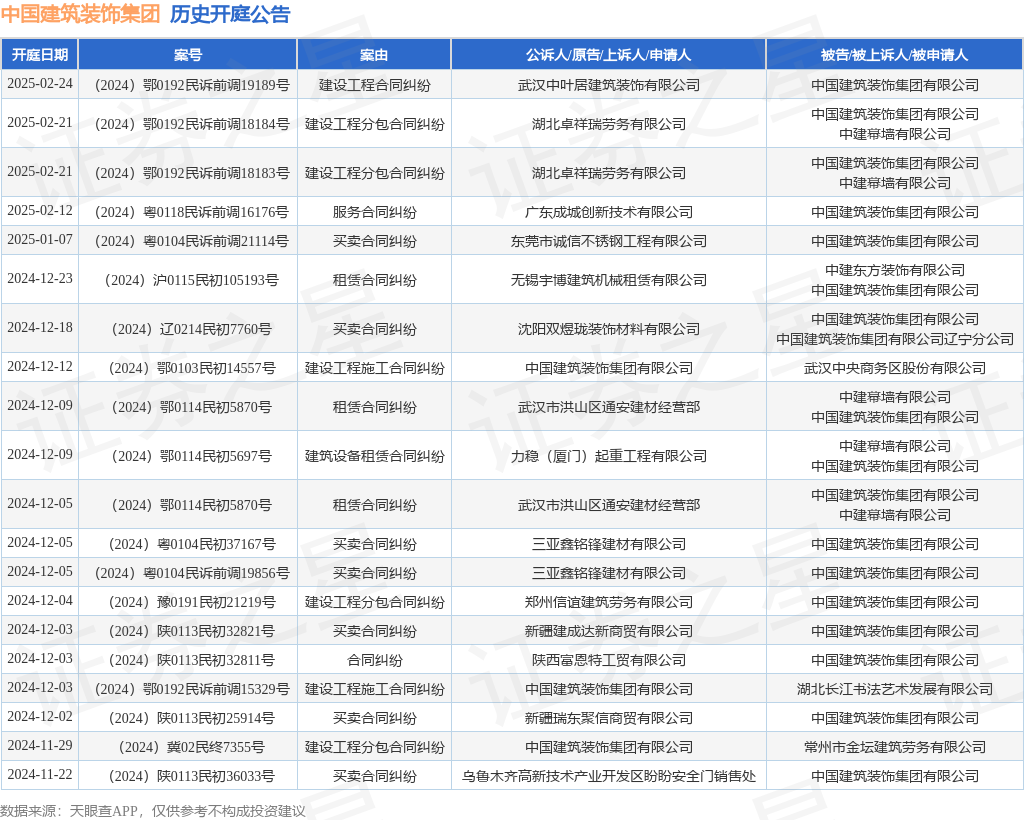
Task: Click plaintiff 郑州信谊建筑劳务有限公司
Action: pos(609,602)
